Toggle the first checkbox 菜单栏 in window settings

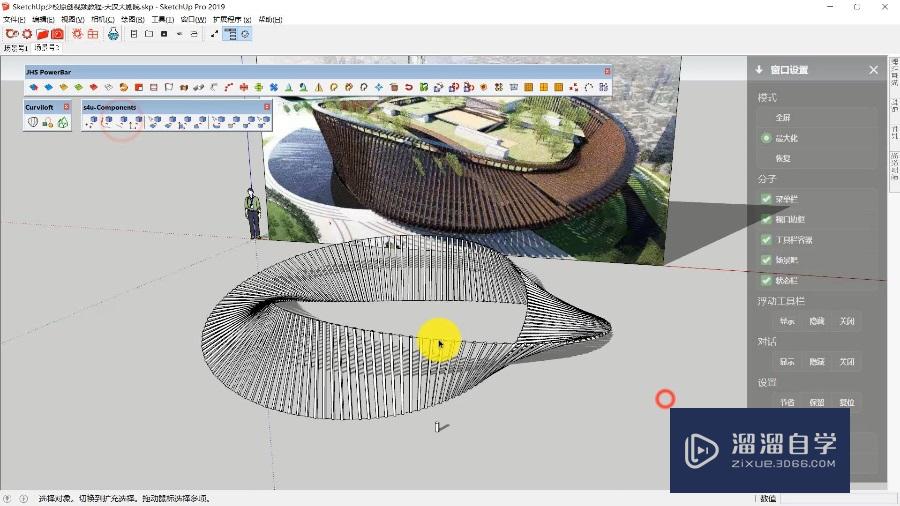[x=766, y=199]
